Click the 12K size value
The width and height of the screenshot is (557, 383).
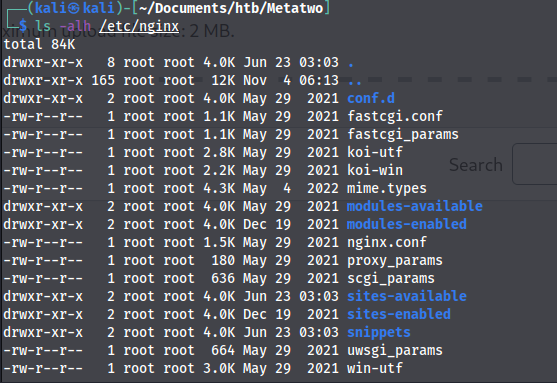click(x=223, y=81)
